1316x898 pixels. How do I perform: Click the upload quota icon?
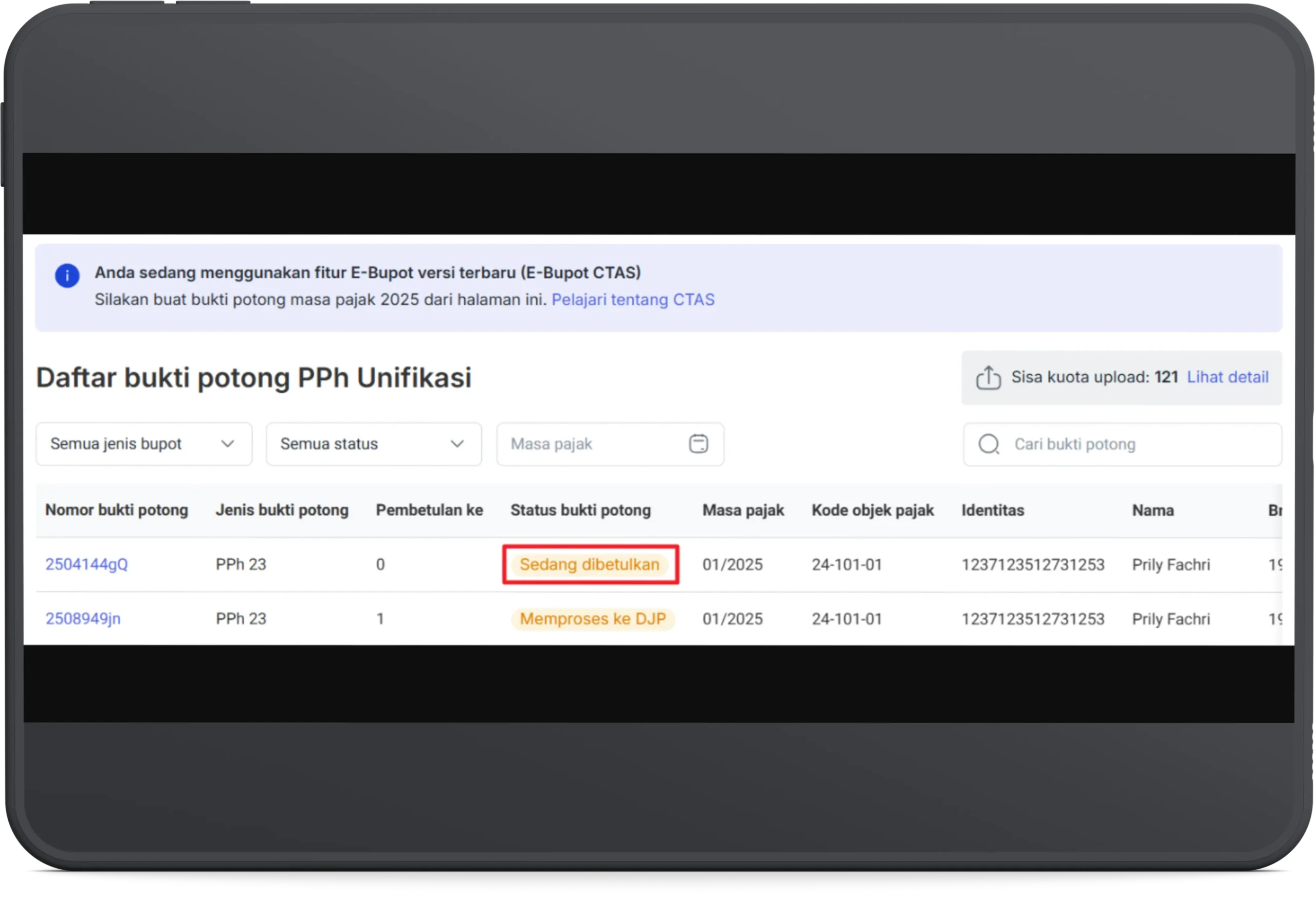(988, 378)
